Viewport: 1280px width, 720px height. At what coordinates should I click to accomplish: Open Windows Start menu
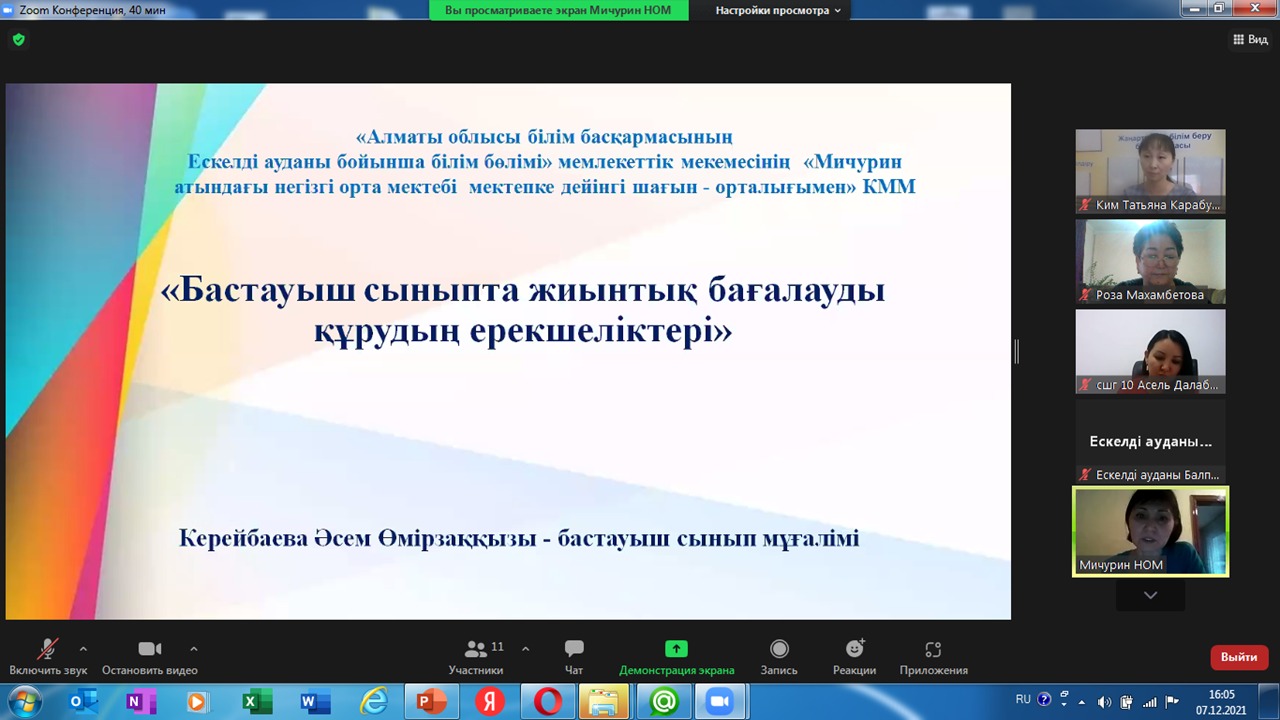point(25,702)
